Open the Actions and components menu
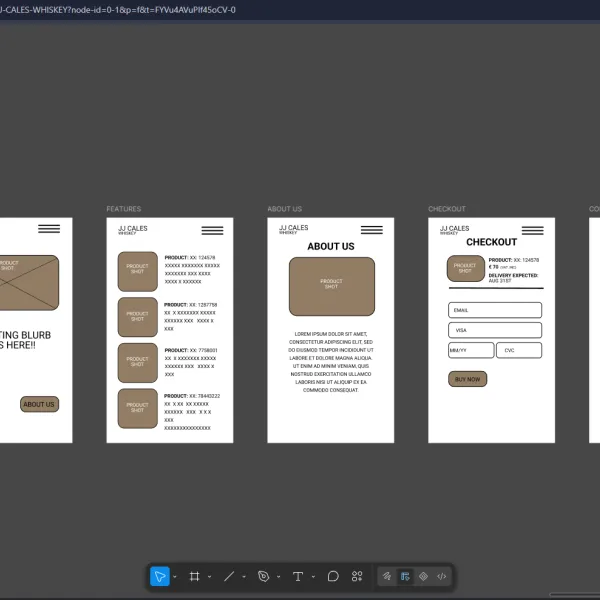The image size is (600, 600). click(x=357, y=576)
